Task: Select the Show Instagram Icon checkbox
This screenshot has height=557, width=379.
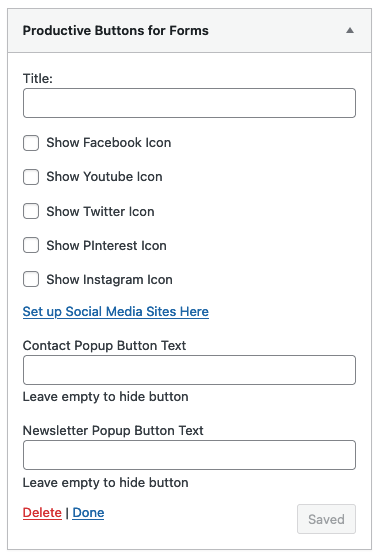Action: click(31, 279)
